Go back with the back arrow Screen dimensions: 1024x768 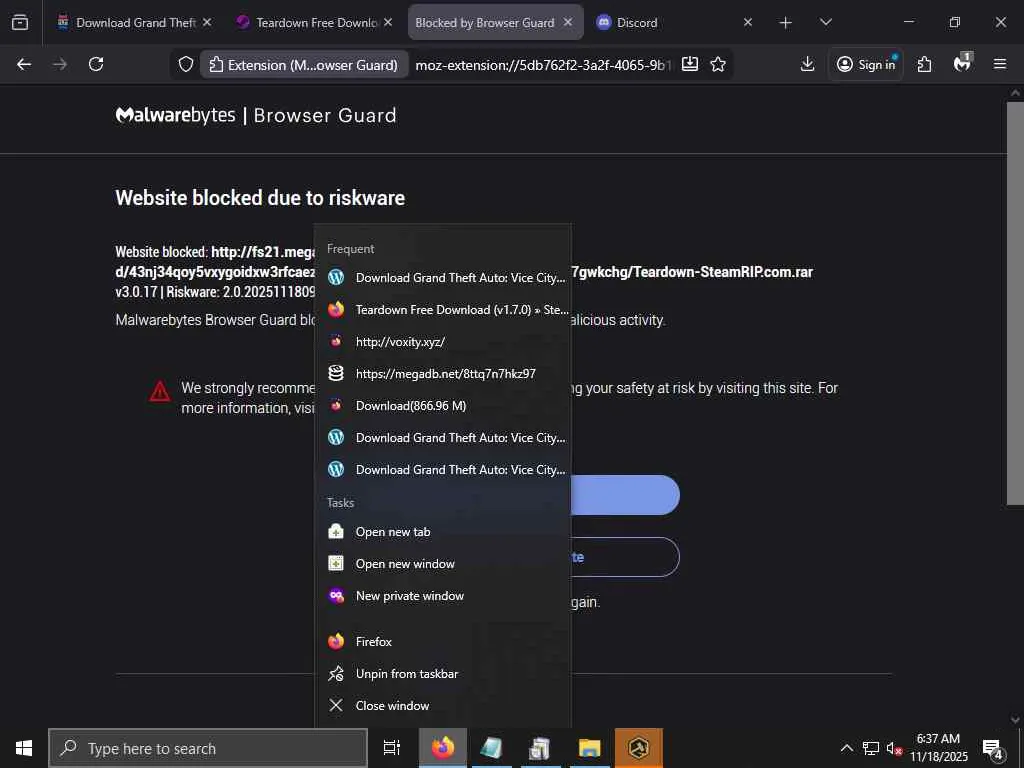click(24, 64)
